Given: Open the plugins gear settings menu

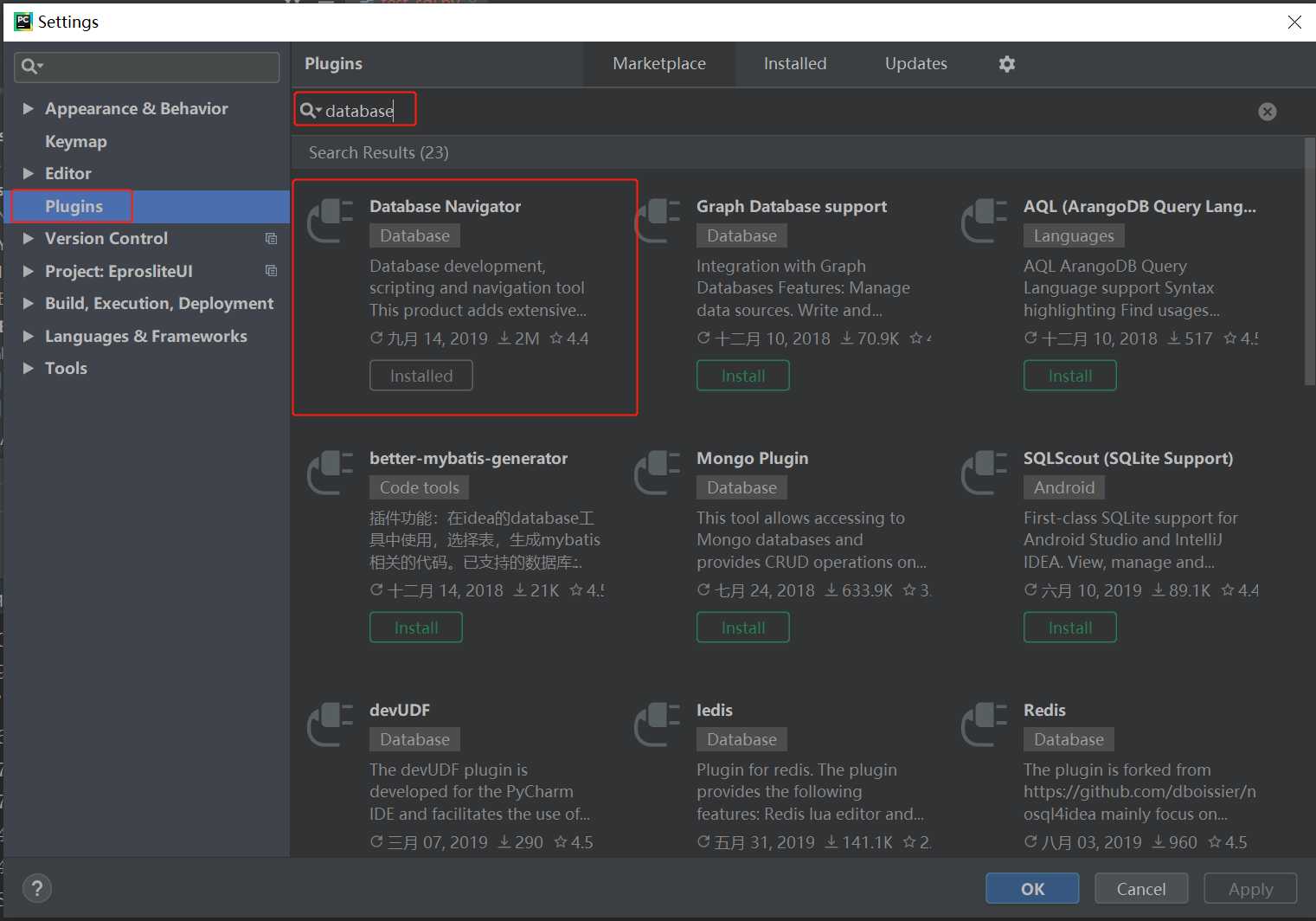Looking at the screenshot, I should [x=1006, y=64].
